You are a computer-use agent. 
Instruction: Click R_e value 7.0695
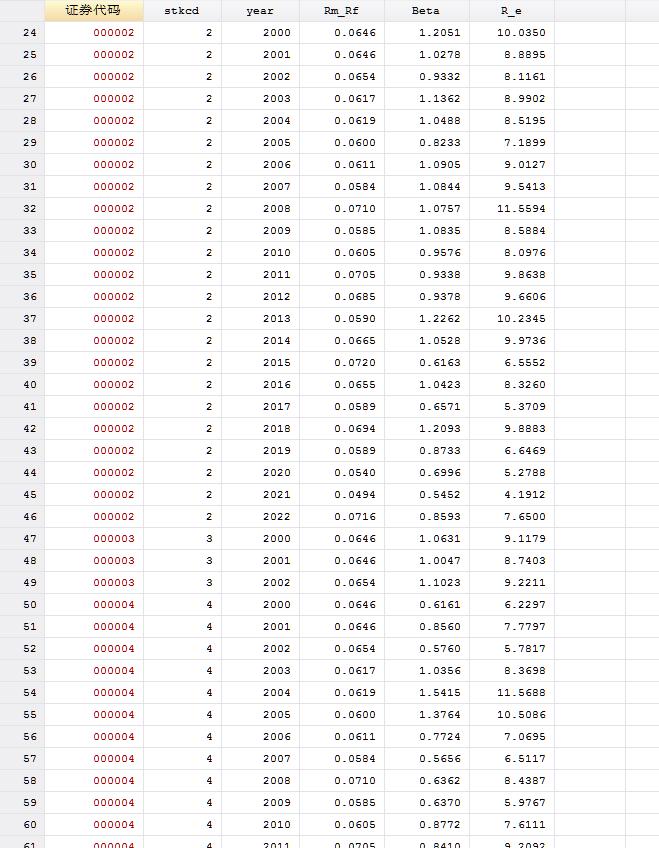pyautogui.click(x=525, y=737)
